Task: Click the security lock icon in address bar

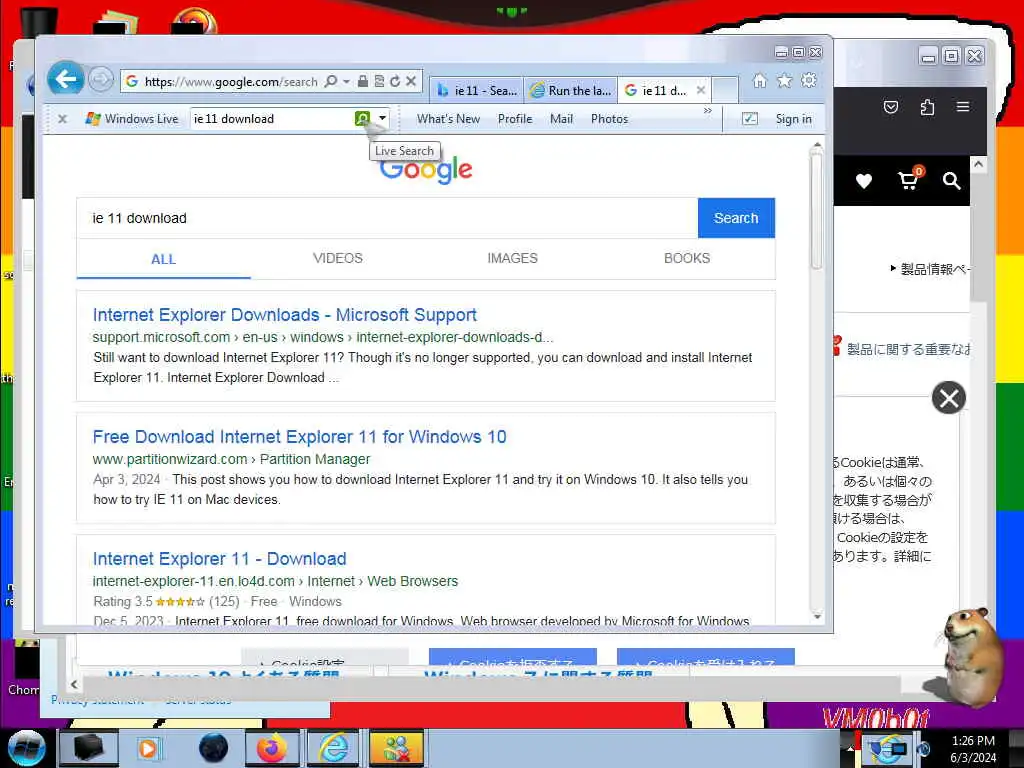Action: coord(362,81)
